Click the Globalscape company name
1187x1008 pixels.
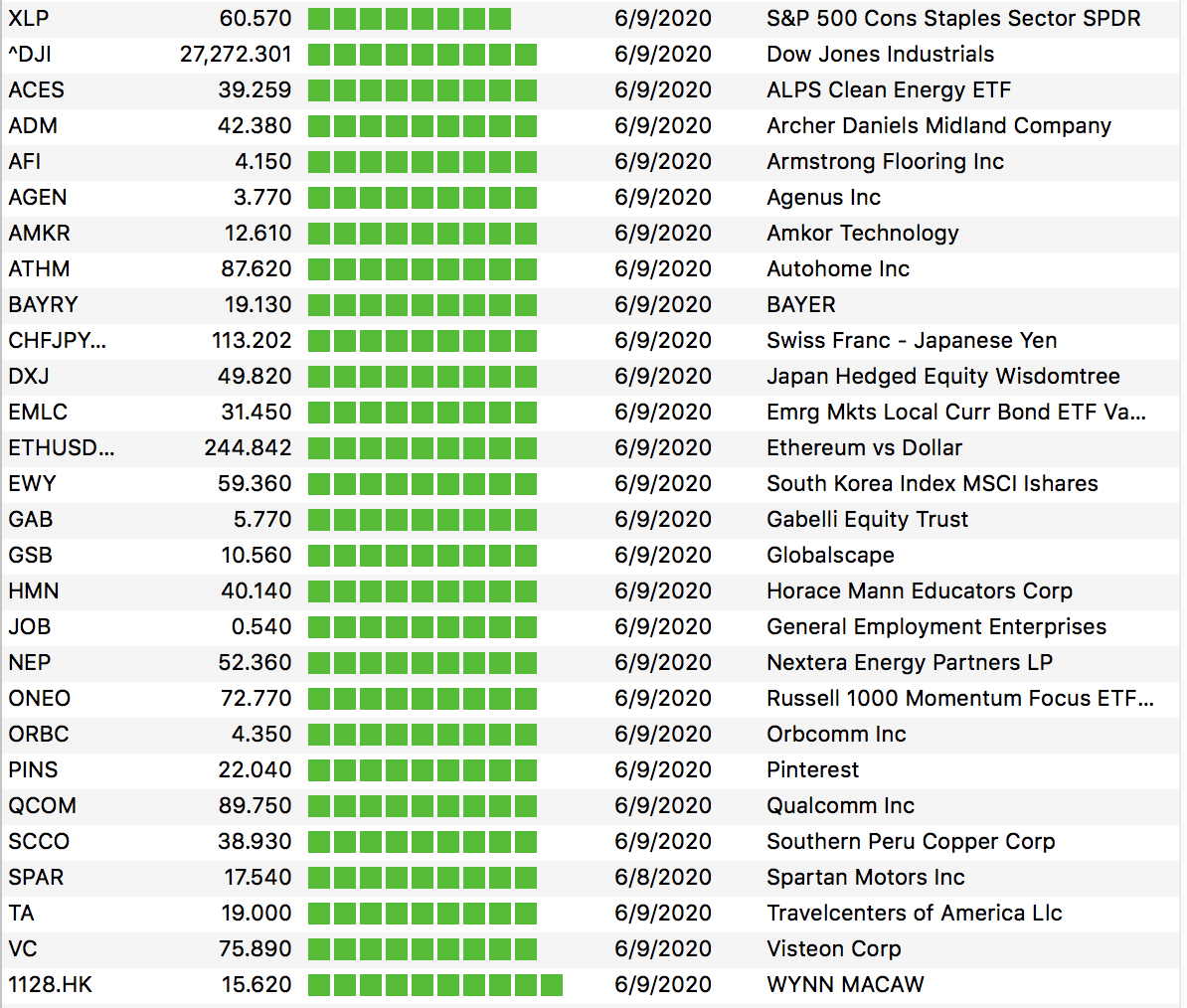(x=830, y=556)
